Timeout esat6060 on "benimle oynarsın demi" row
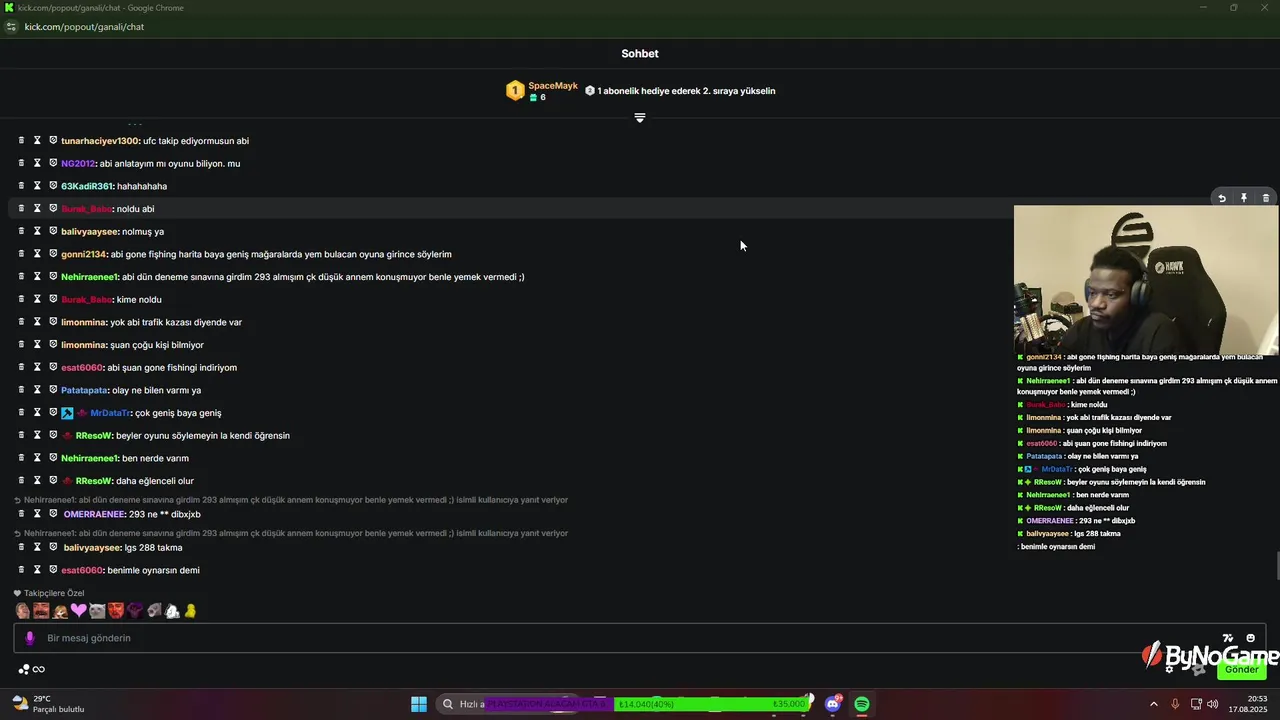Image resolution: width=1280 pixels, height=720 pixels. [37, 570]
